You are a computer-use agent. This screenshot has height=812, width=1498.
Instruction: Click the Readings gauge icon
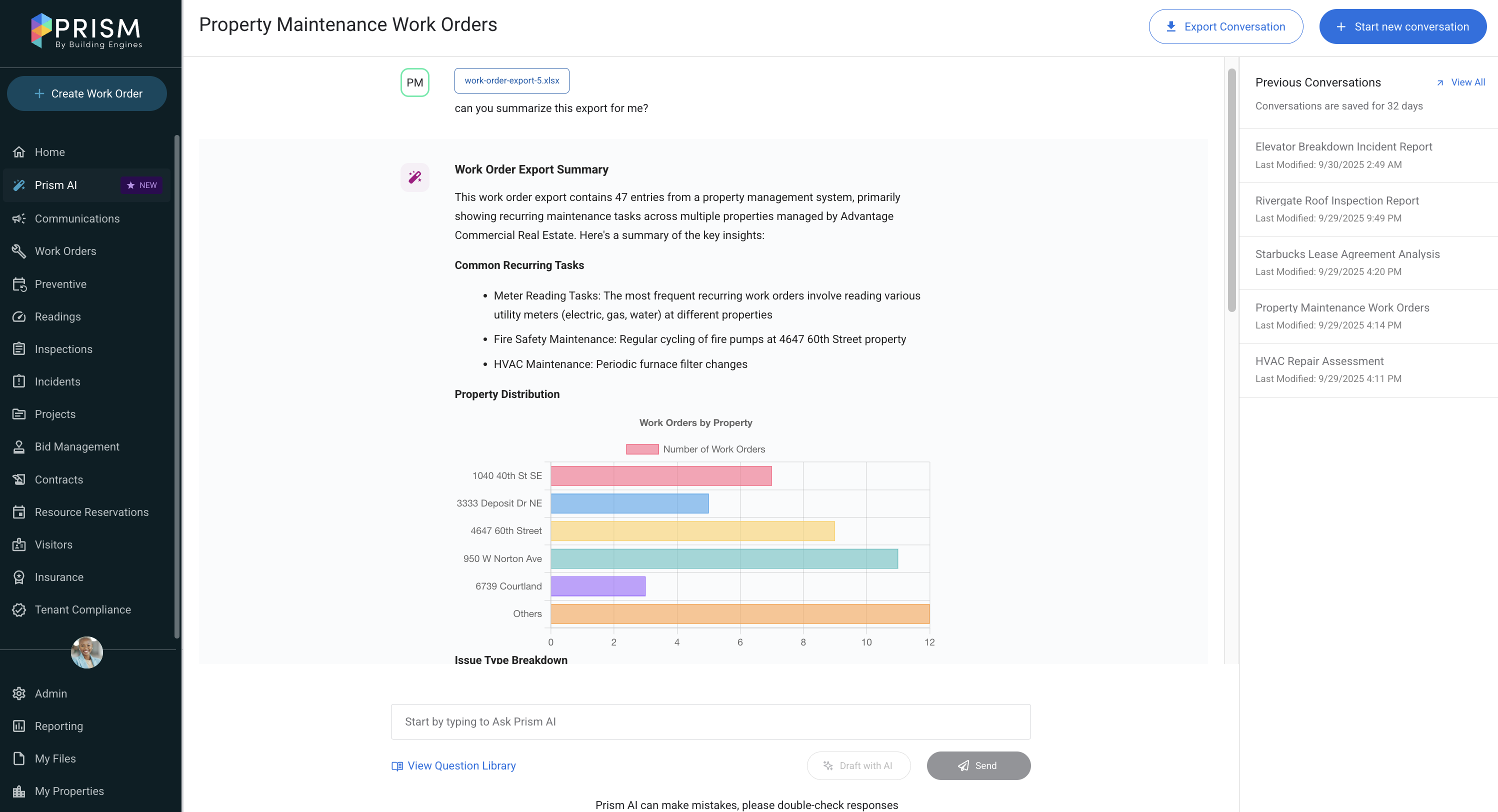coord(19,316)
